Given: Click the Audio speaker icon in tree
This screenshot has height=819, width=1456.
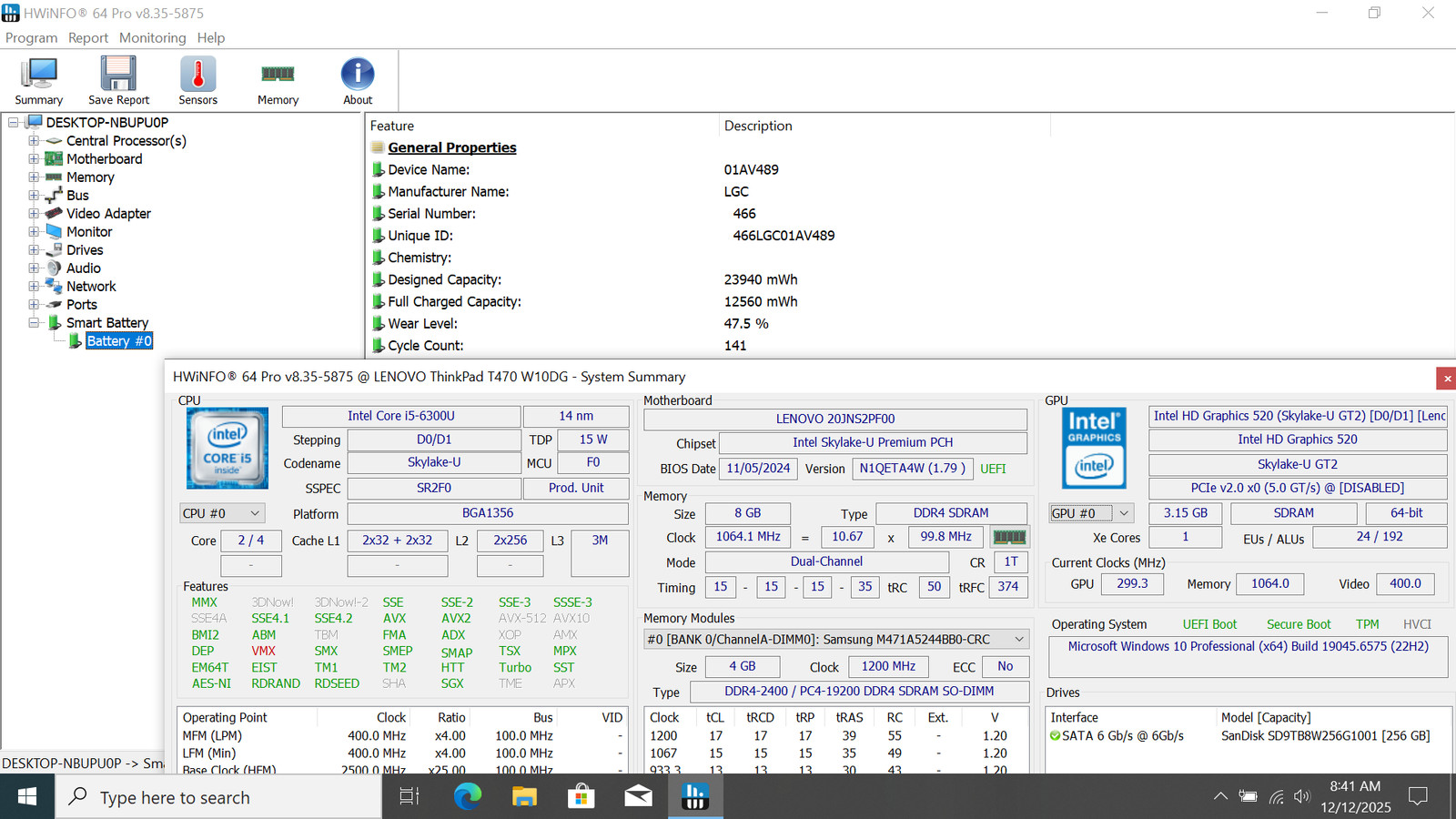Looking at the screenshot, I should tap(55, 268).
